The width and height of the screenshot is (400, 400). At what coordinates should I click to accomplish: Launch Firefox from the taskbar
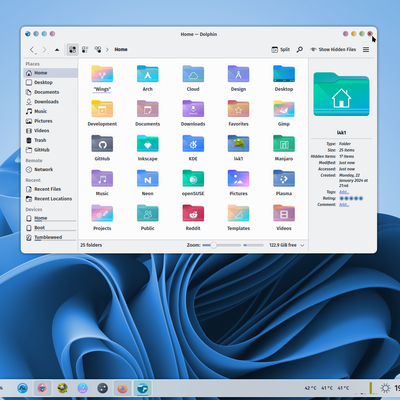coord(123,388)
